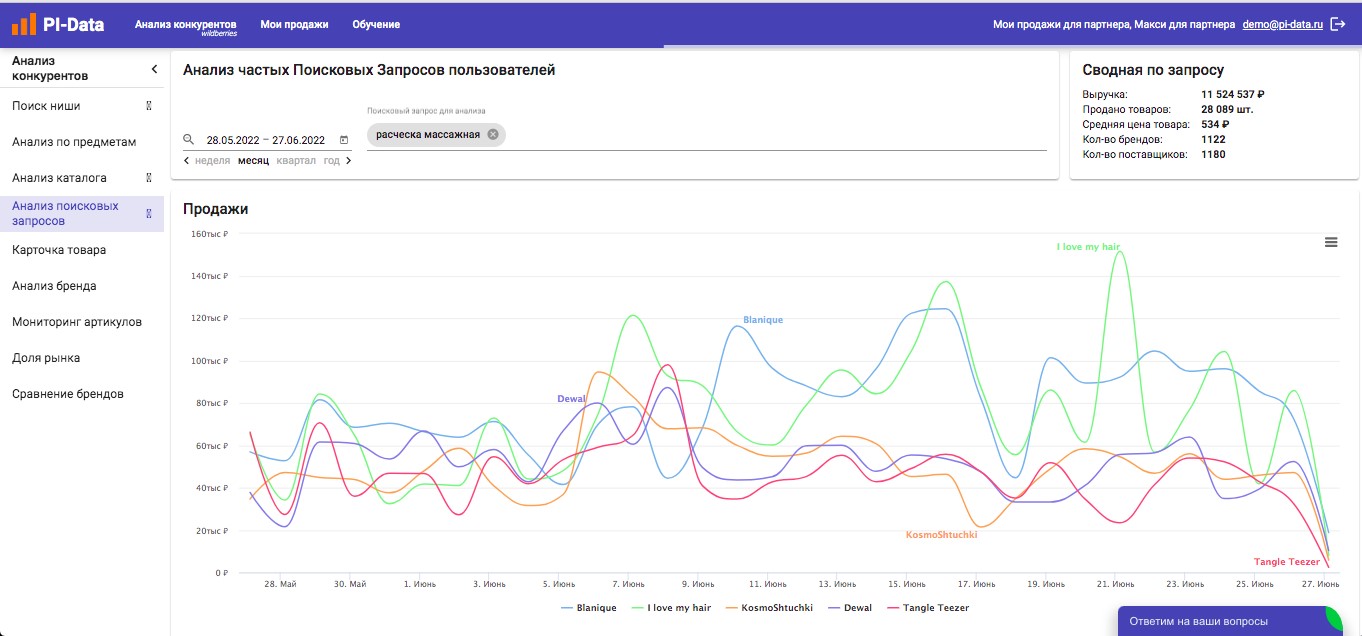This screenshot has height=636, width=1362.
Task: Click the Продажи chart heading
Action: [215, 209]
